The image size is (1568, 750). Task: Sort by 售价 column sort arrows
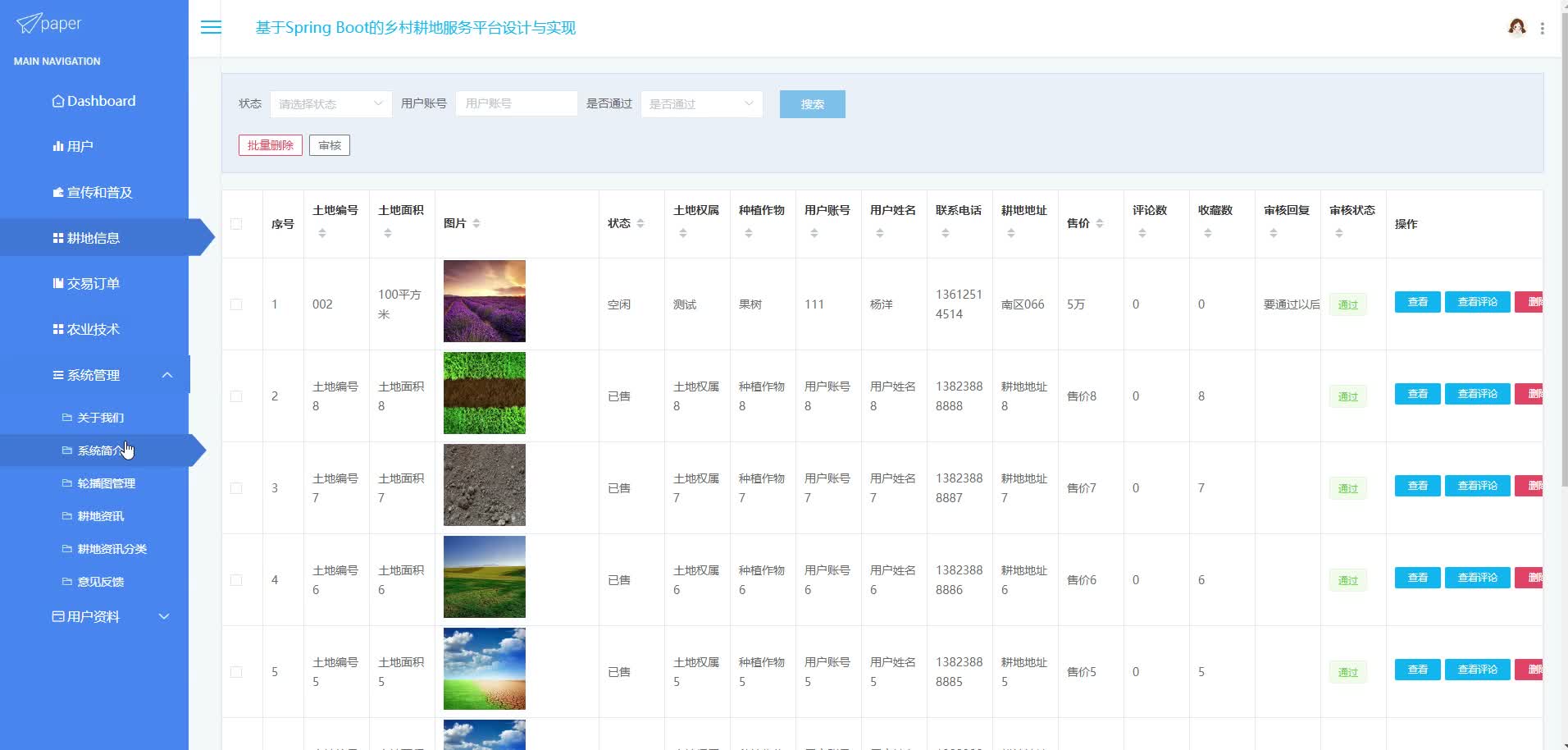(x=1100, y=223)
